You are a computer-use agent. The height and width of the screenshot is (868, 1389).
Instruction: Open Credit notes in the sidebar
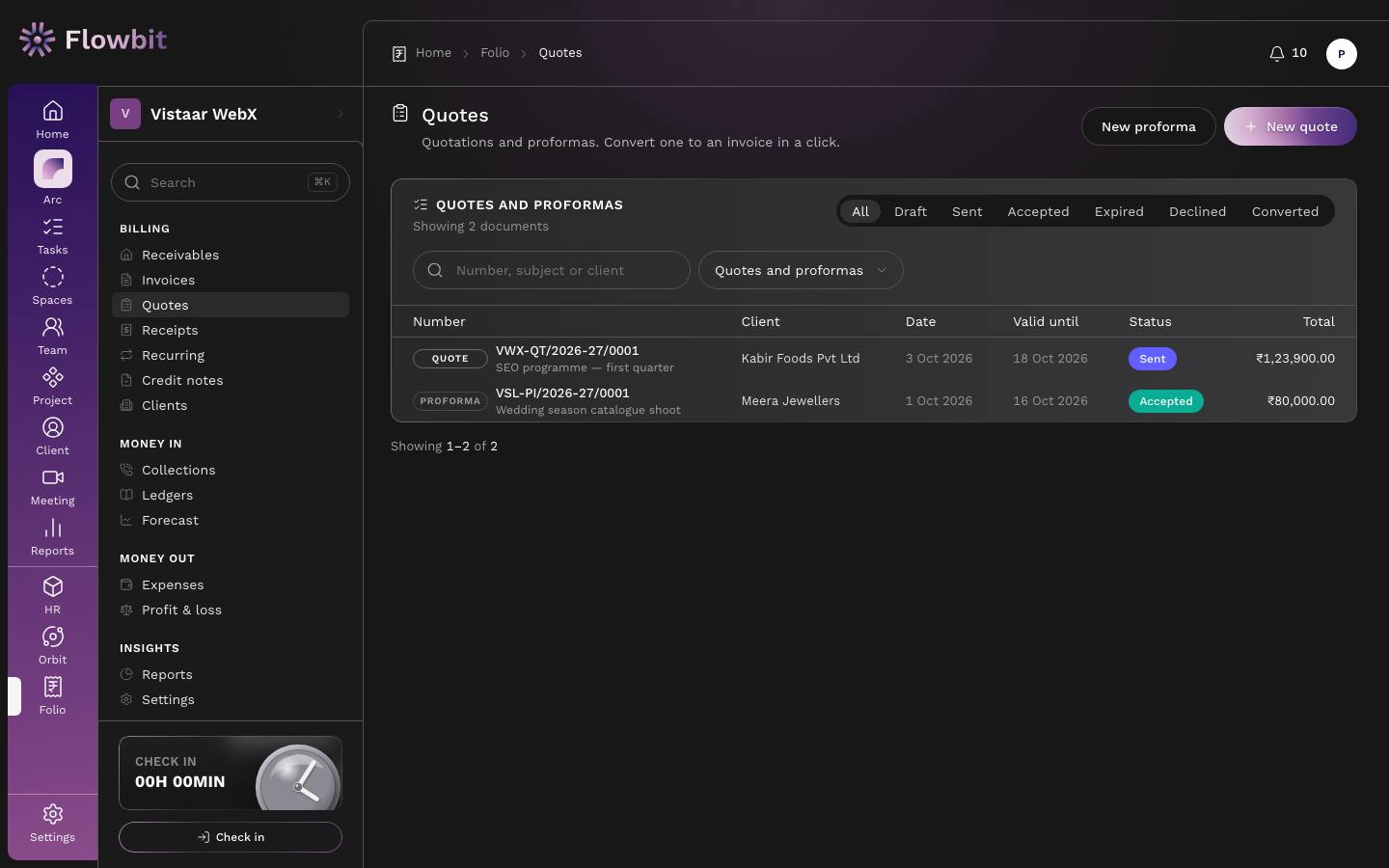231,380
